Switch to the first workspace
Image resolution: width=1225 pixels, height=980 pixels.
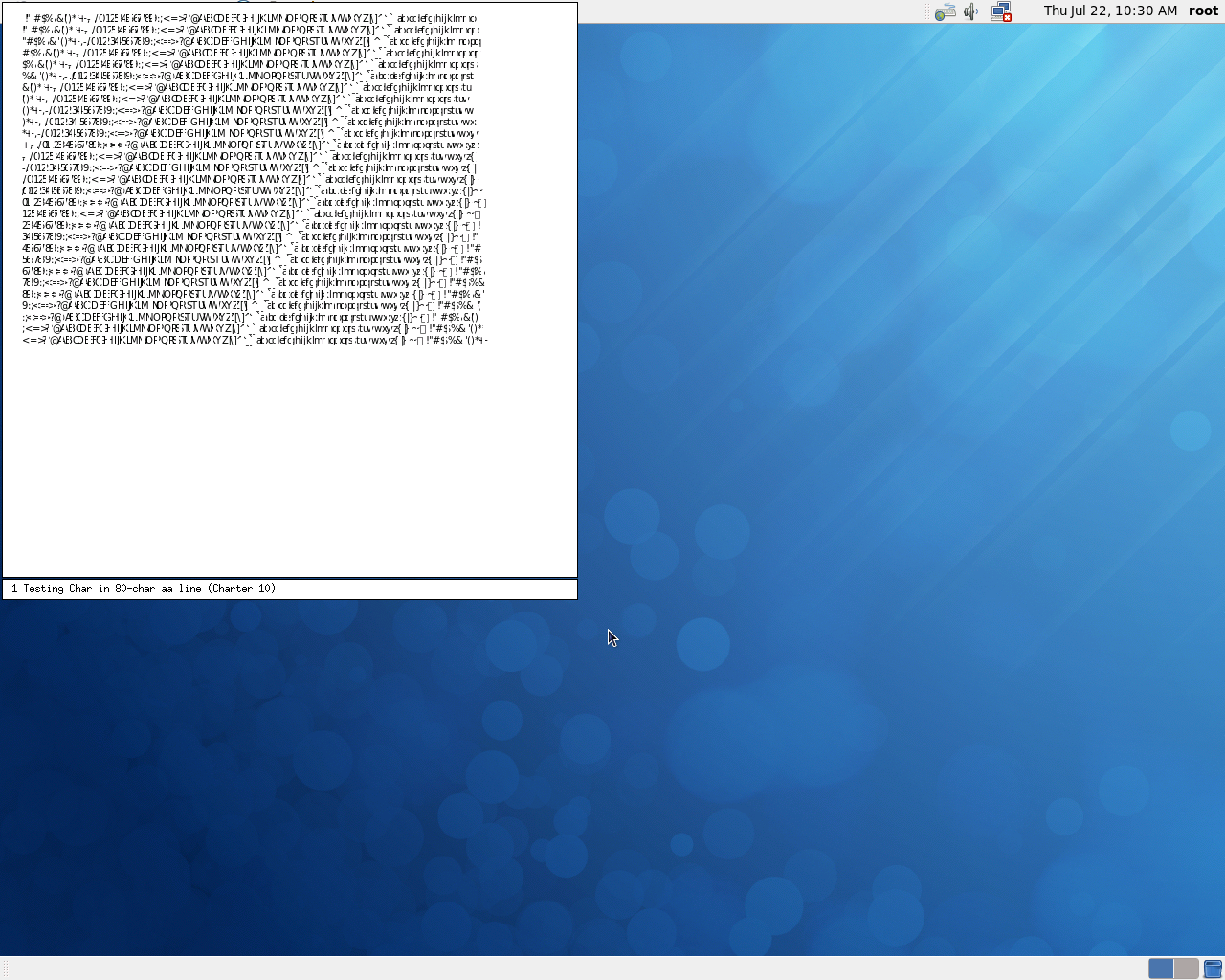pyautogui.click(x=1161, y=969)
